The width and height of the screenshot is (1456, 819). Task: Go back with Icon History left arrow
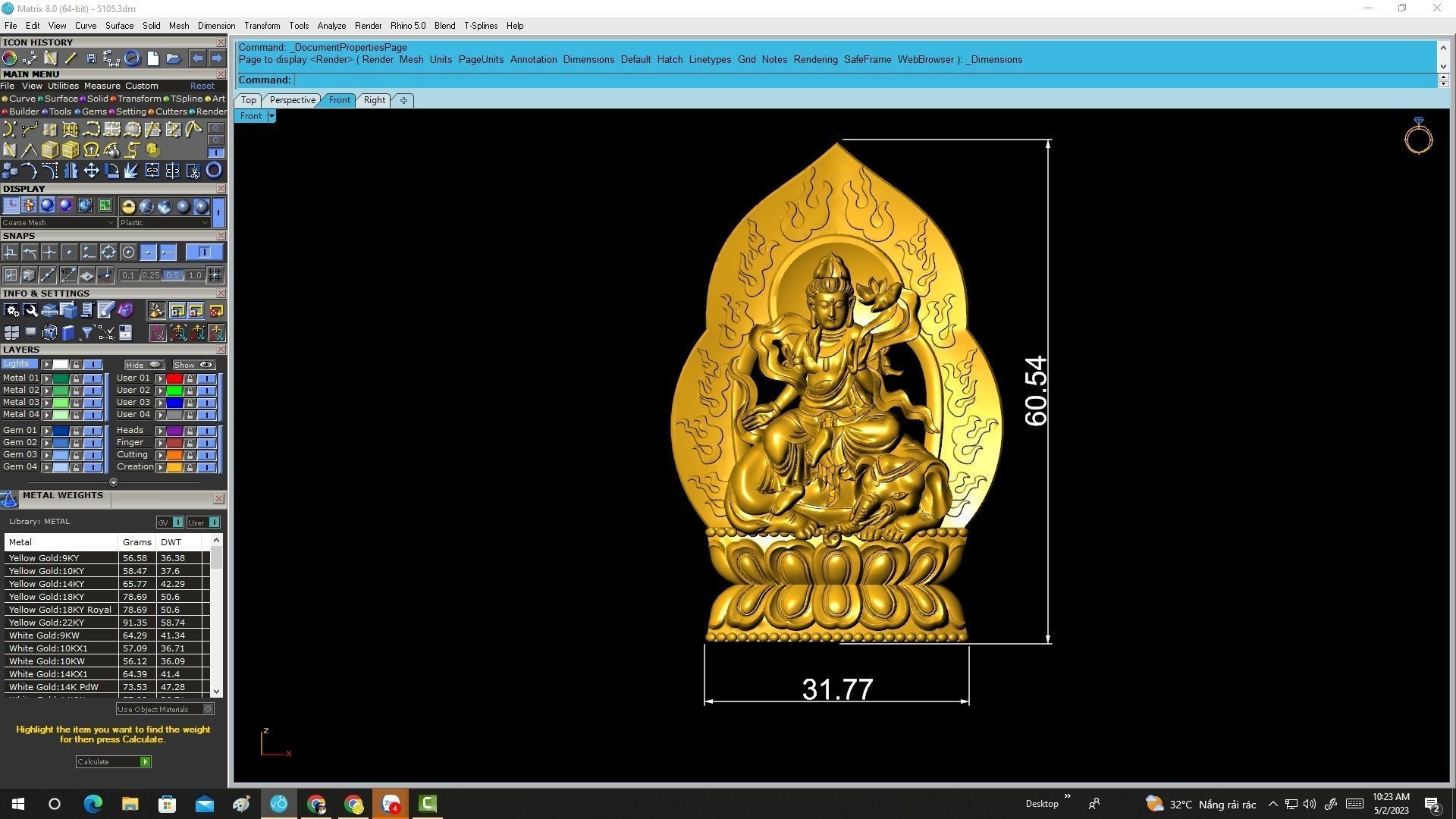[x=197, y=58]
